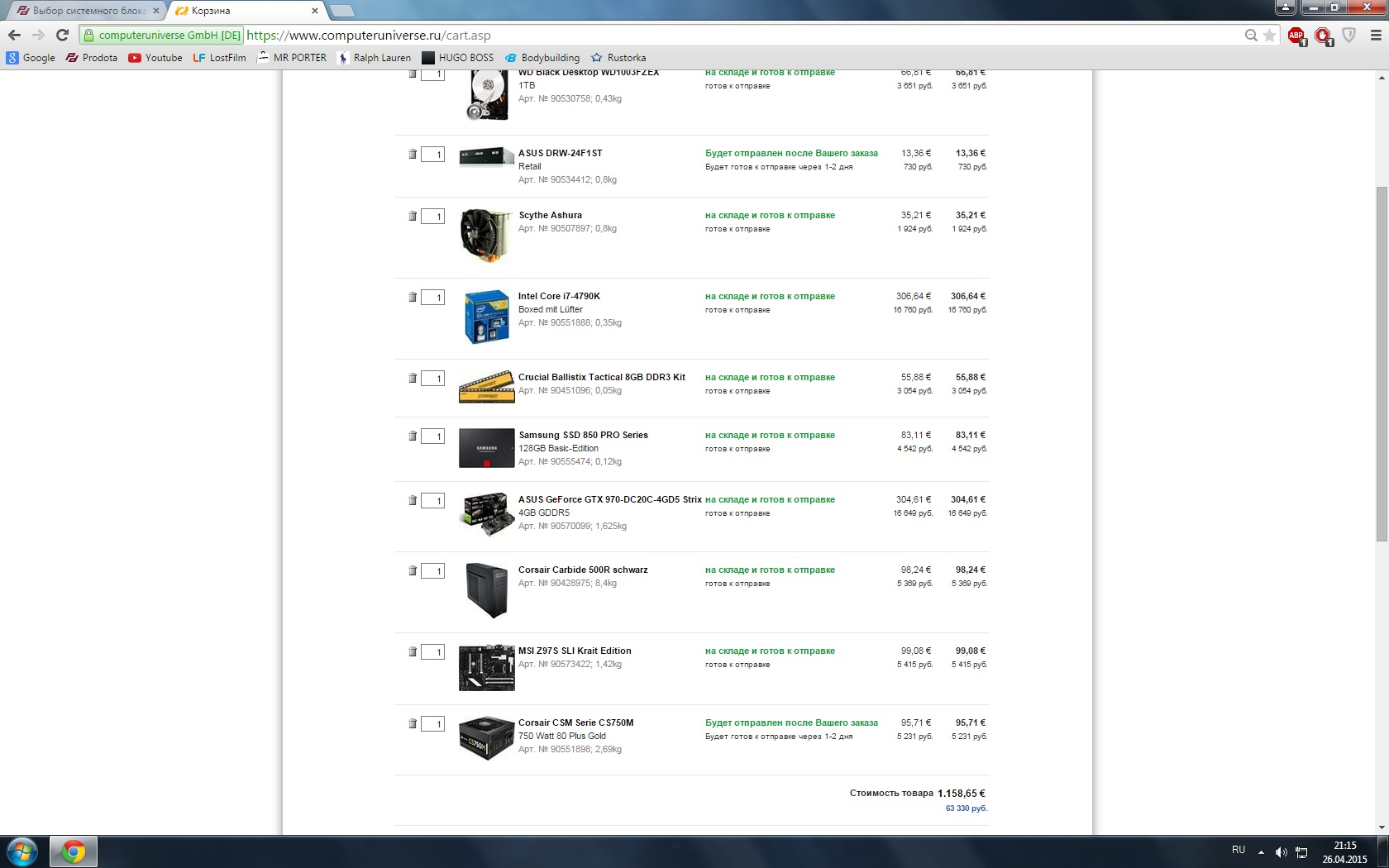Delete Corsair CSM CS750M trash icon

tap(413, 723)
